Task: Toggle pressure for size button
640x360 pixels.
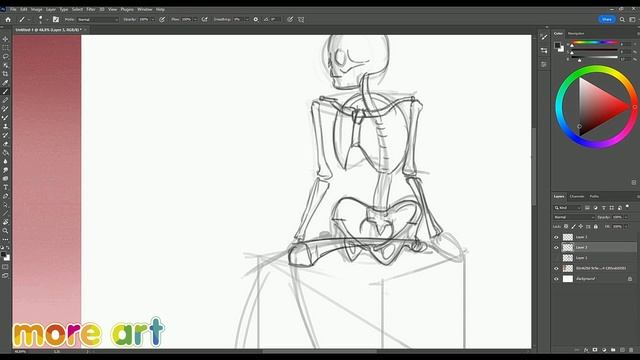Action: (x=290, y=19)
